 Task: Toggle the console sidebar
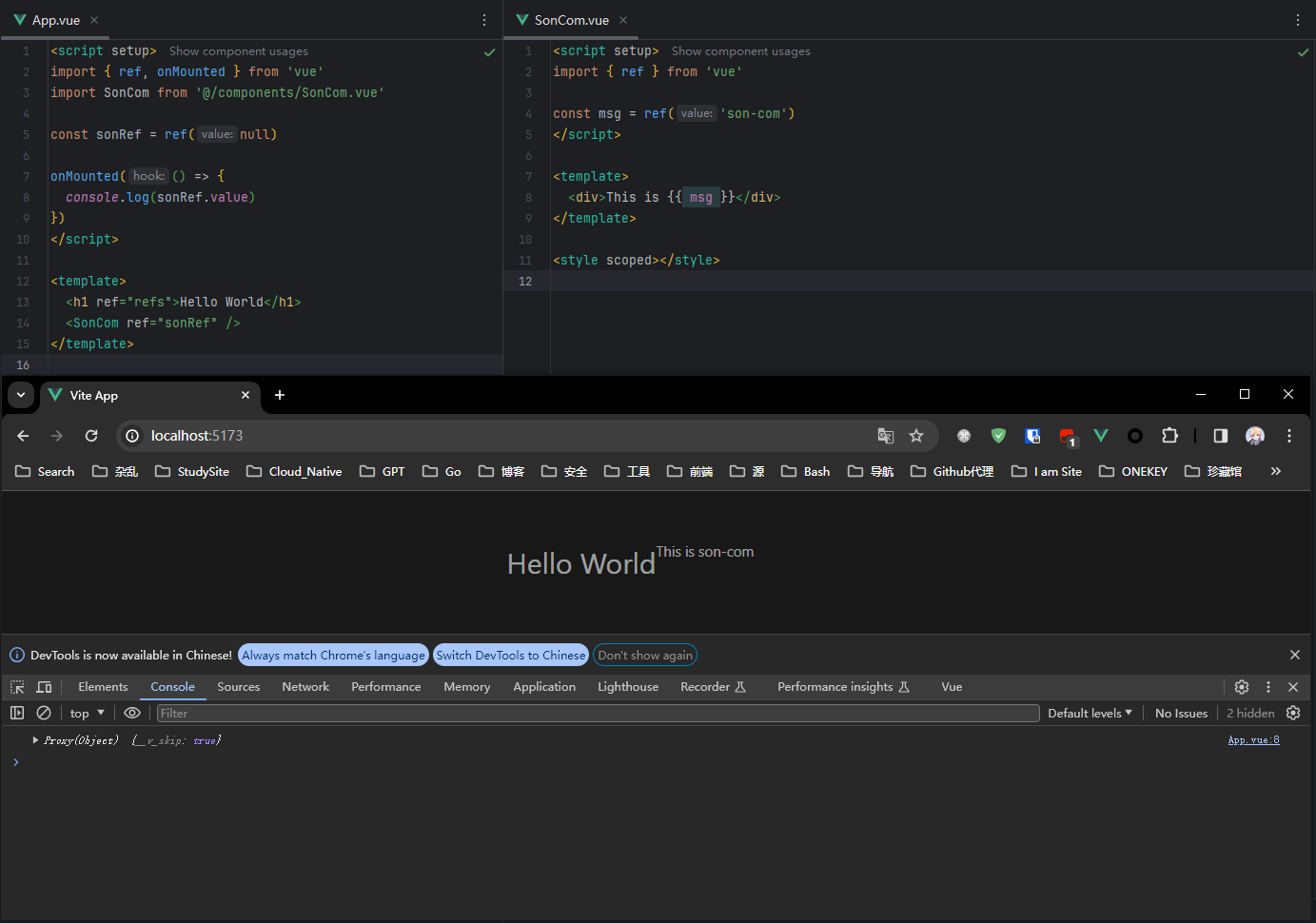pyautogui.click(x=17, y=713)
